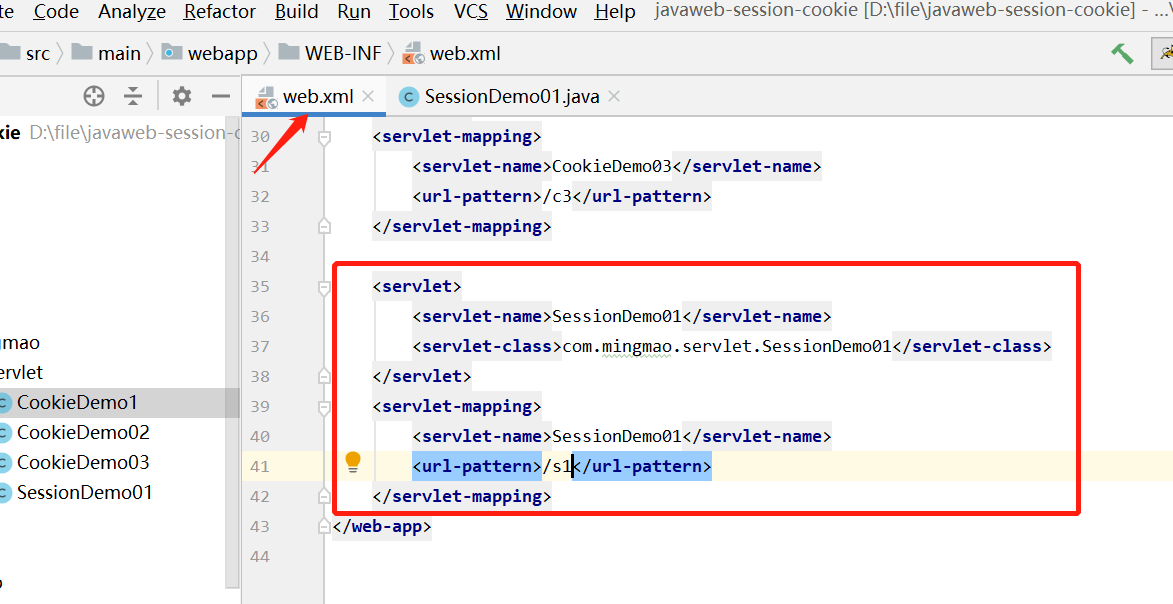Viewport: 1173px width, 604px height.
Task: Open the Help menu
Action: tap(615, 12)
